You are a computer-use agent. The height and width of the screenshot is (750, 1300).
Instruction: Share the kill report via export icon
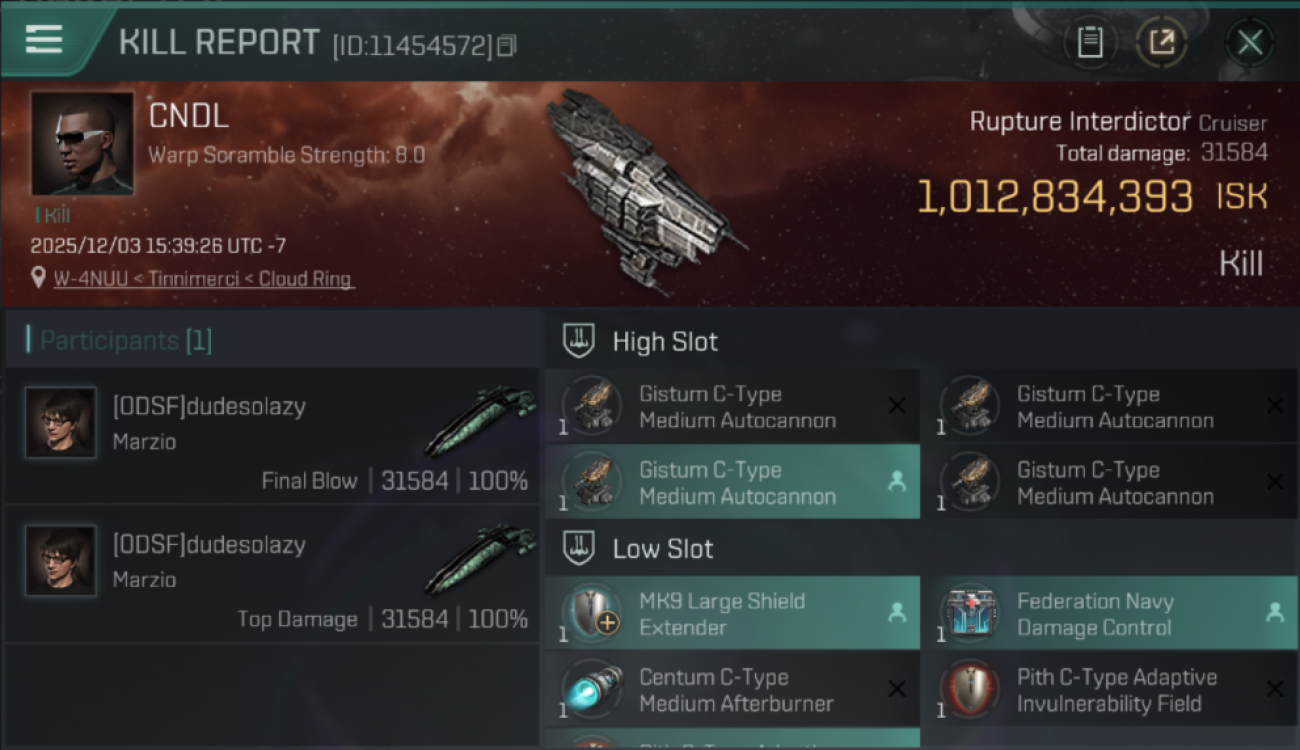pos(1161,42)
